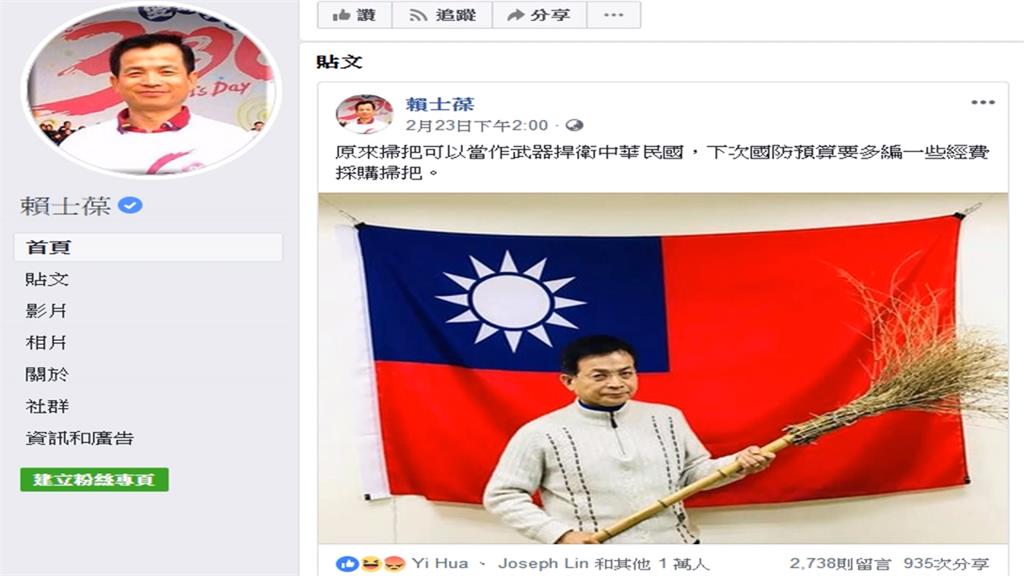Click the angry reaction icon

[394, 564]
